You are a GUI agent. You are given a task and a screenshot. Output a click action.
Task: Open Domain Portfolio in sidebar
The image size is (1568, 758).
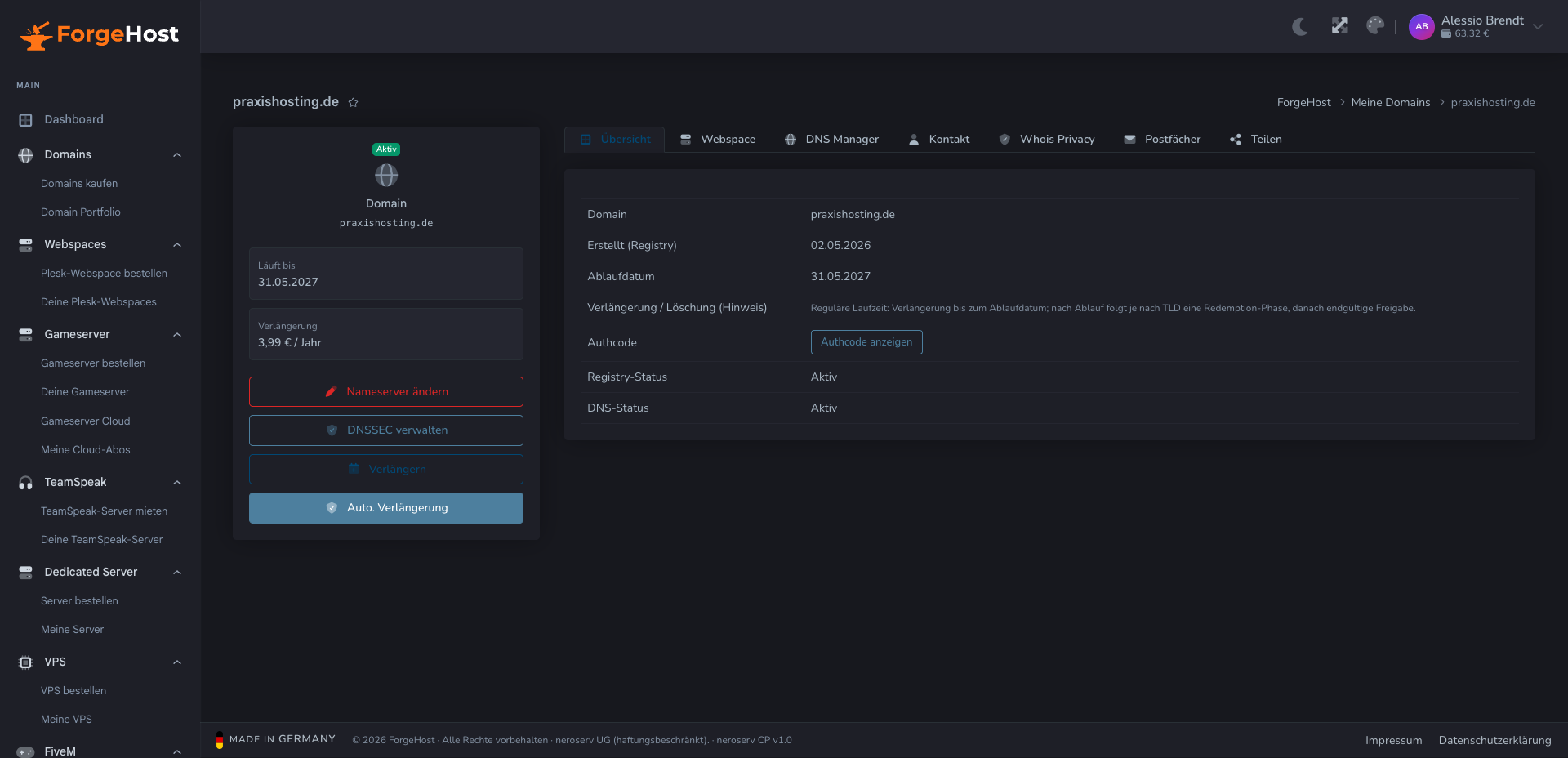point(81,212)
